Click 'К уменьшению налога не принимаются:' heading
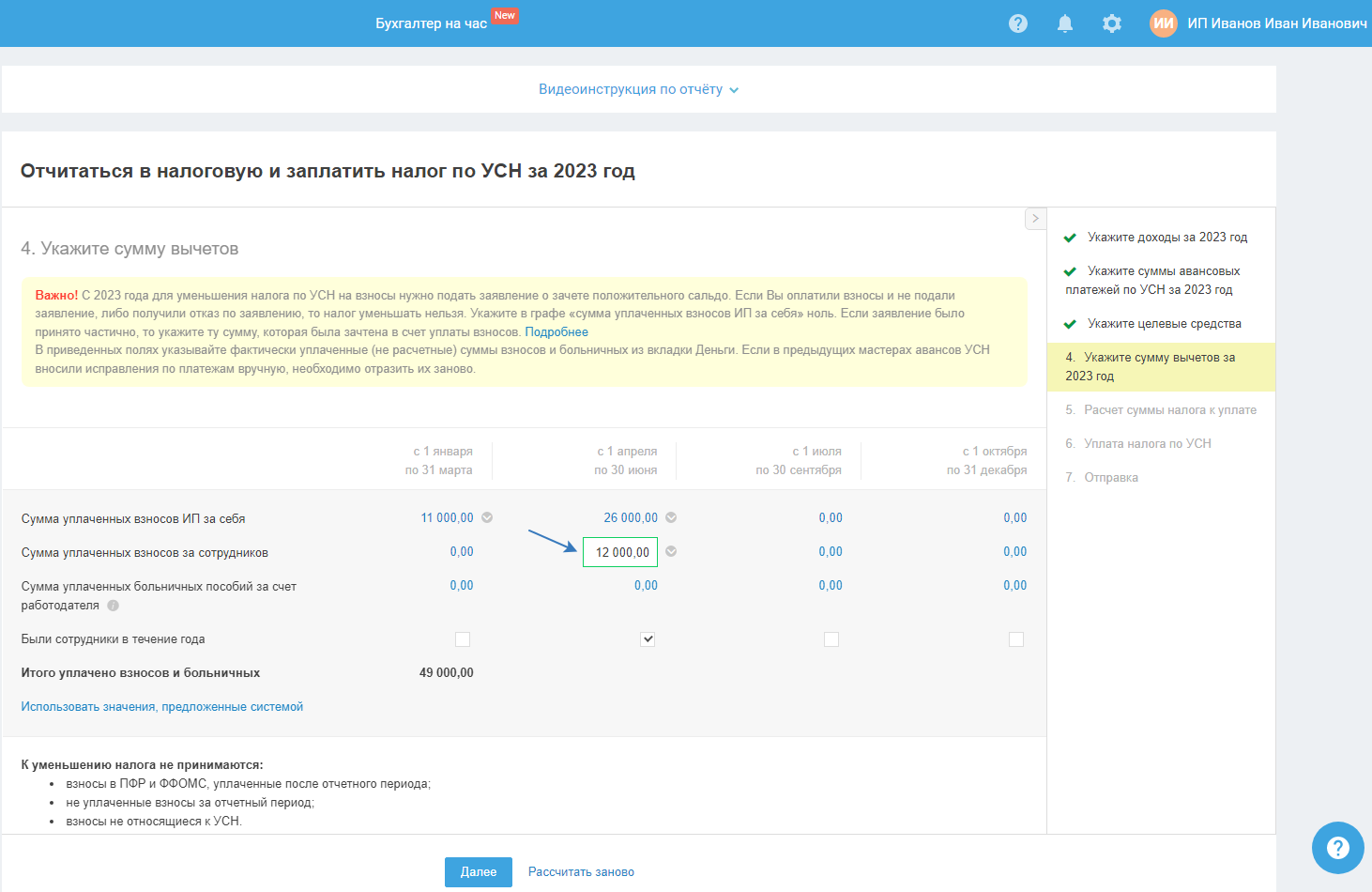Image resolution: width=1372 pixels, height=892 pixels. coord(143,765)
